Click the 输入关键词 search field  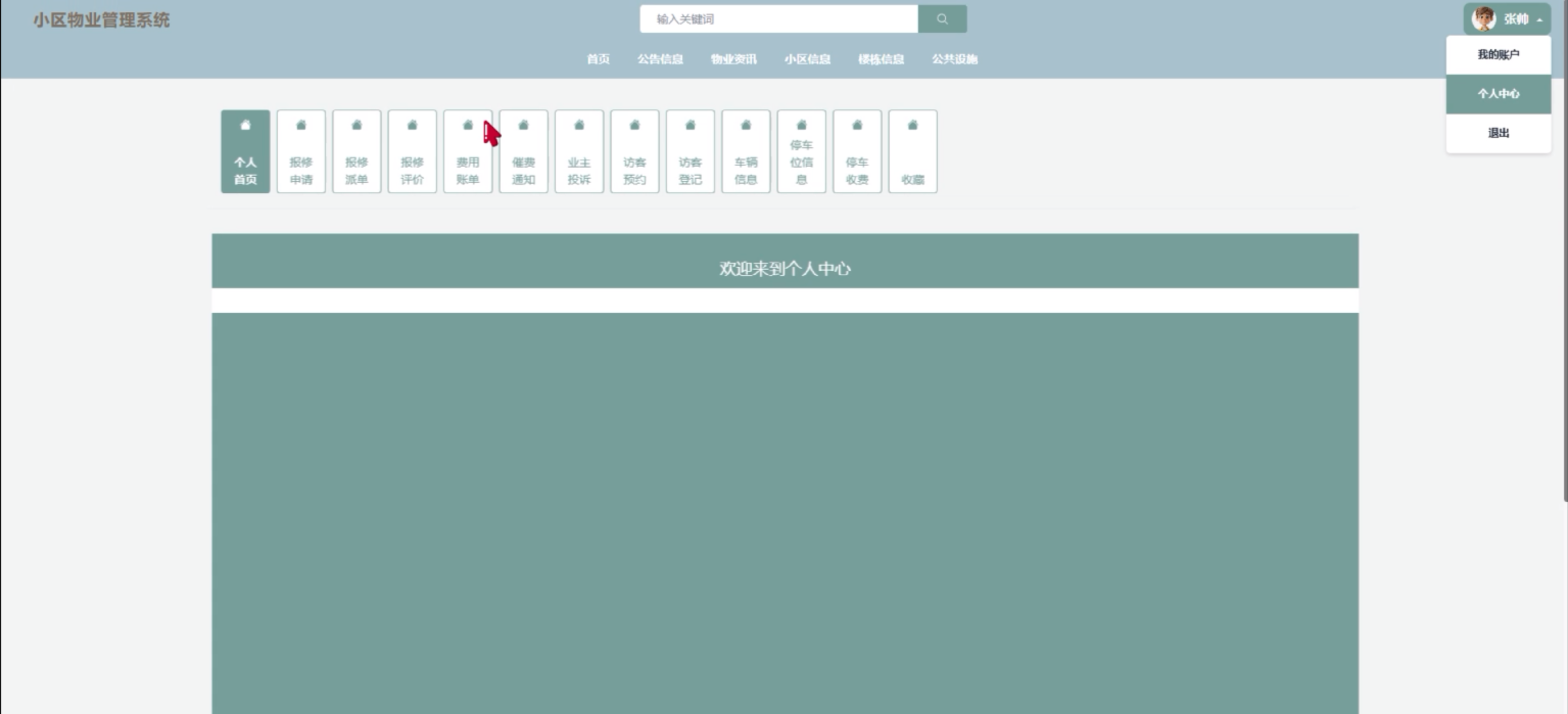click(778, 19)
